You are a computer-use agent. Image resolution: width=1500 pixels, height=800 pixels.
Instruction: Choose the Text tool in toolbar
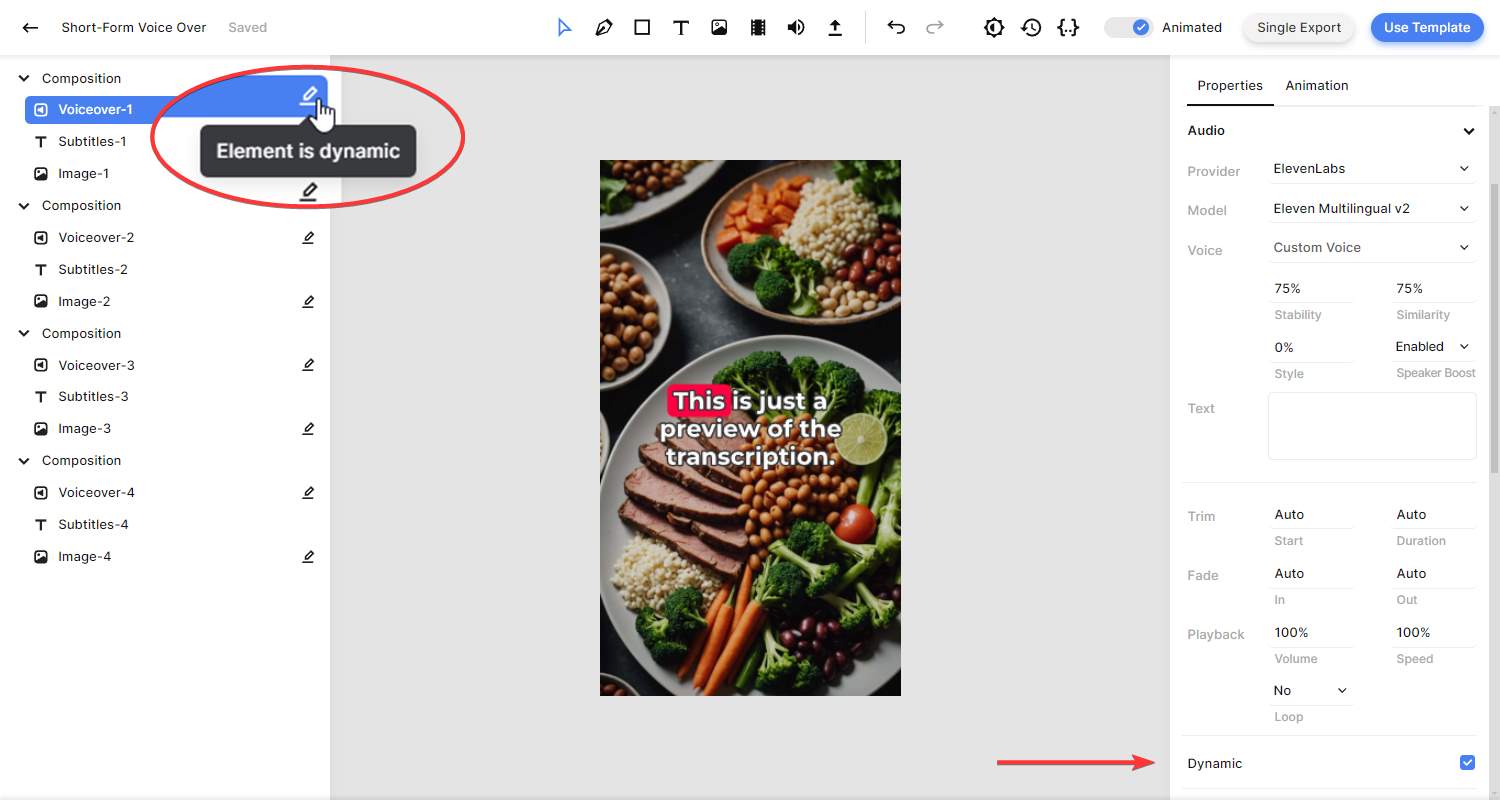click(x=681, y=28)
